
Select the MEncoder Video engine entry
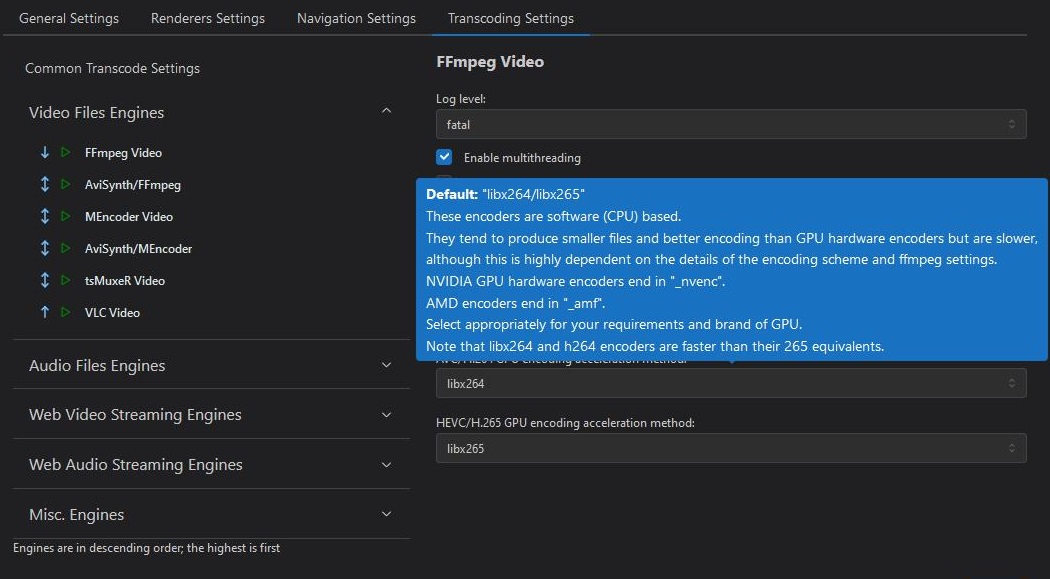(129, 216)
